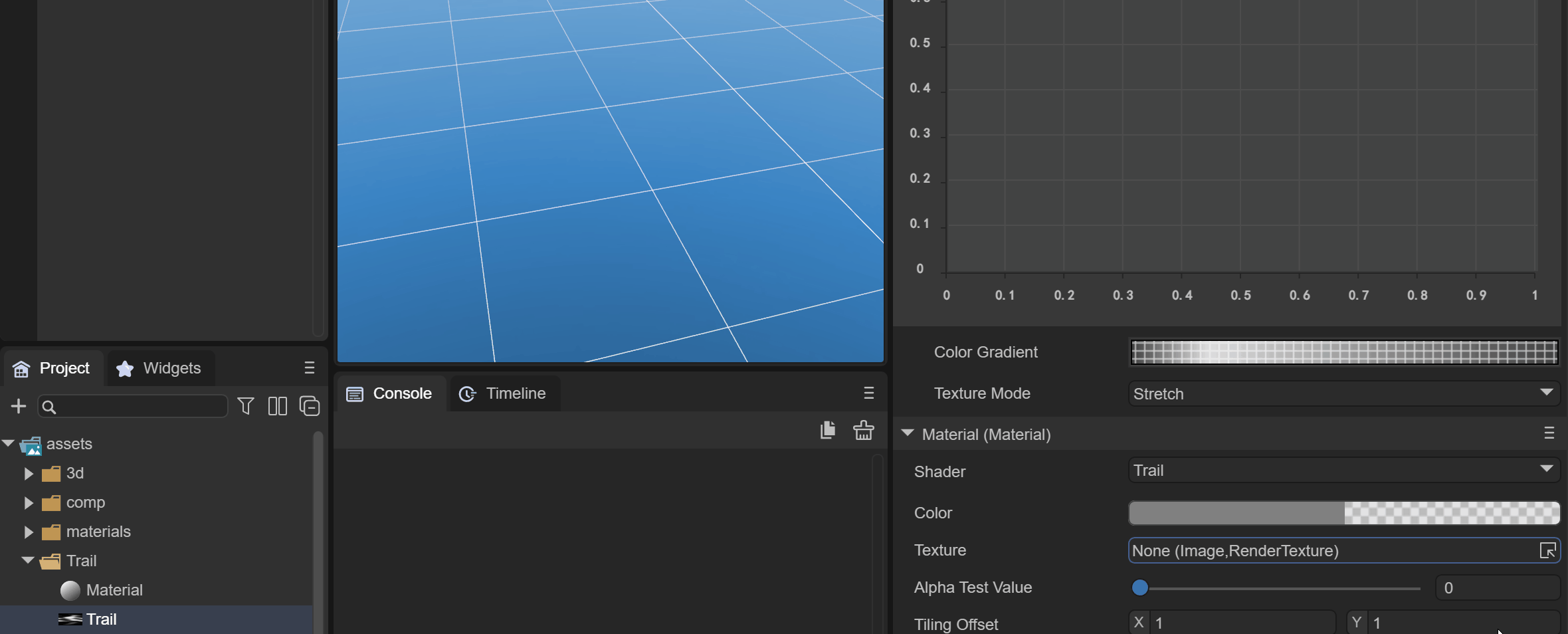This screenshot has width=1568, height=634.
Task: Click the copy logs icon in Console
Action: (828, 431)
